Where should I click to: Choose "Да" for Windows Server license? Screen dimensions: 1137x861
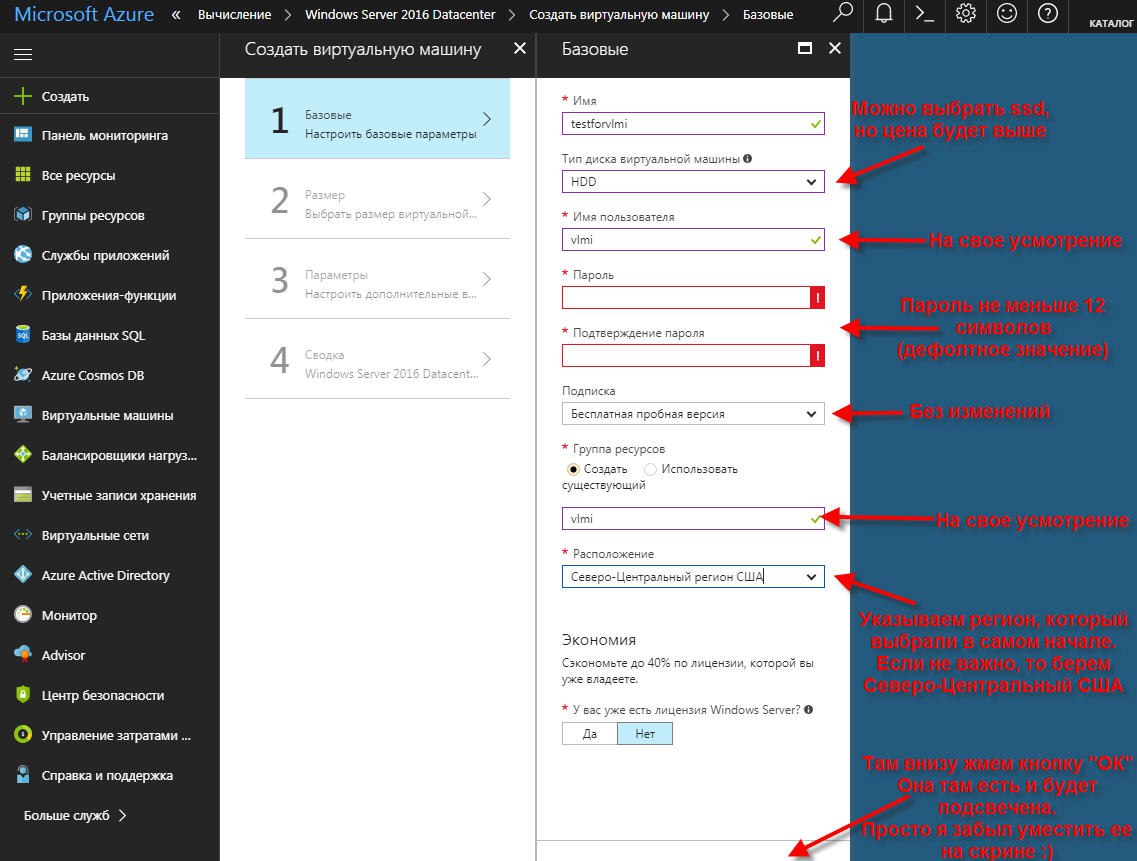tap(590, 733)
